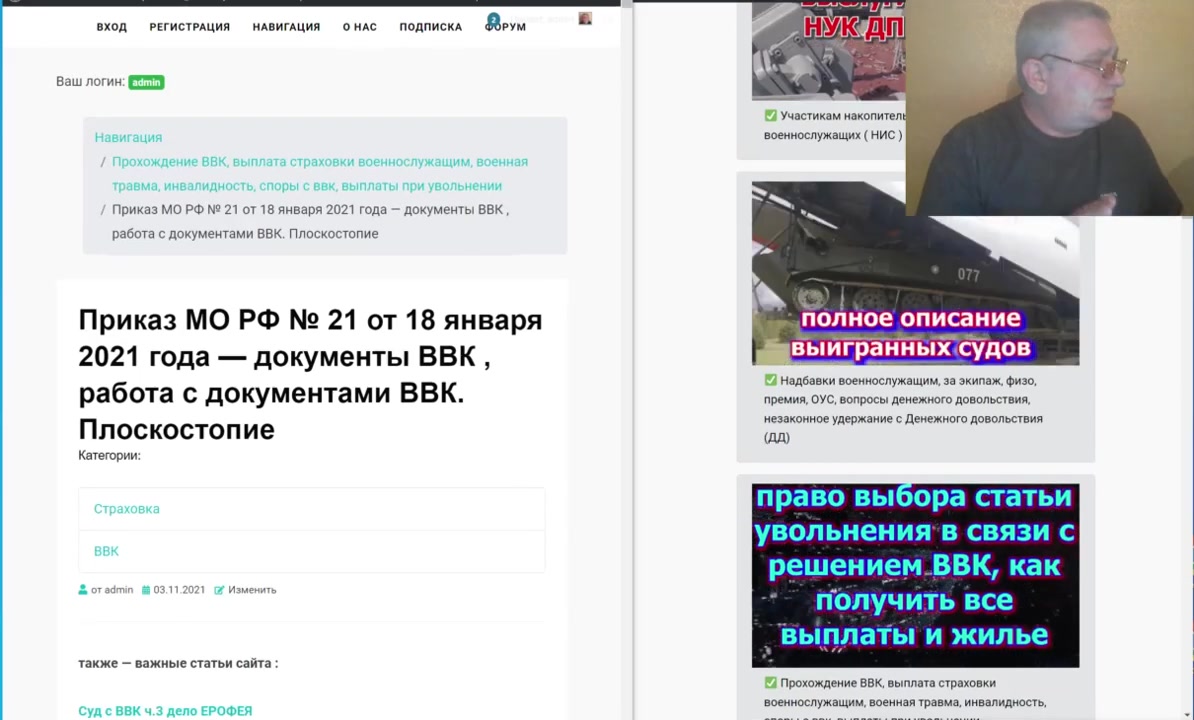Select the ВВК category link
The image size is (1194, 720).
tap(106, 551)
